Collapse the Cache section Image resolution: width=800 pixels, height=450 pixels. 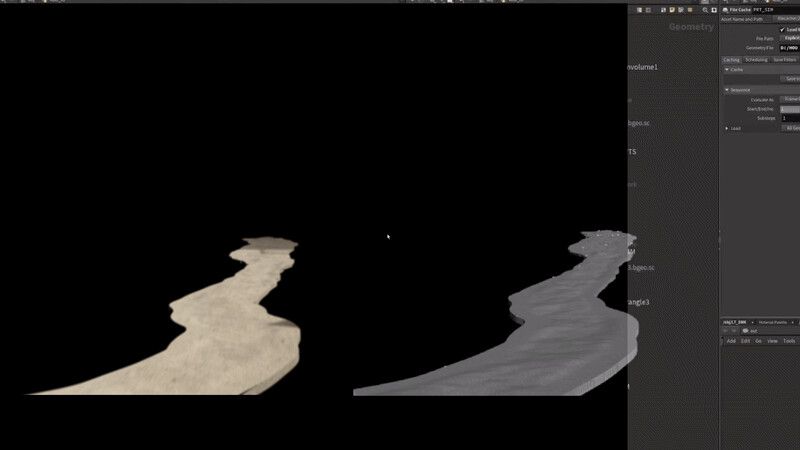[x=727, y=69]
